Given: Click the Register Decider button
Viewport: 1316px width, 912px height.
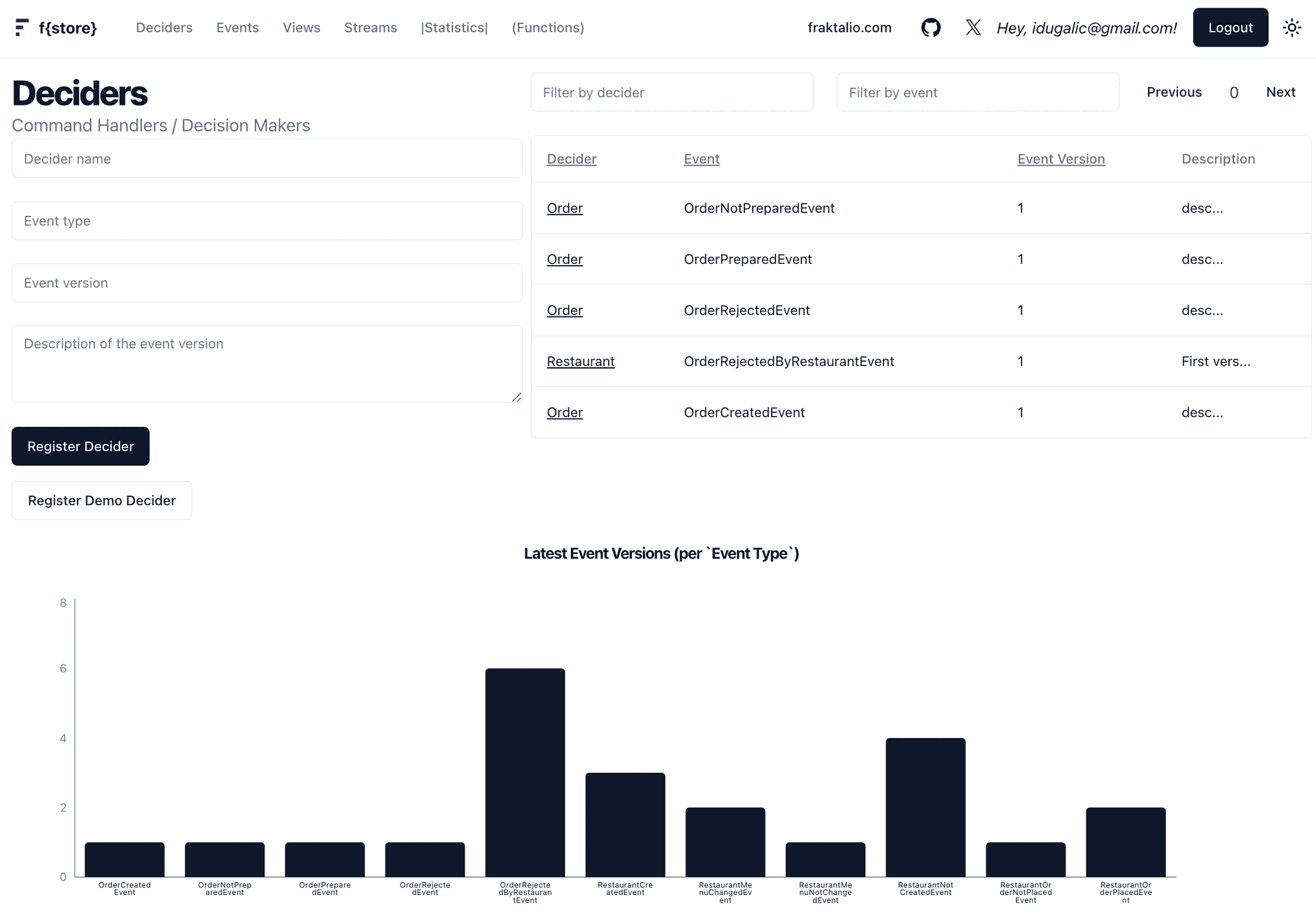Looking at the screenshot, I should (80, 446).
